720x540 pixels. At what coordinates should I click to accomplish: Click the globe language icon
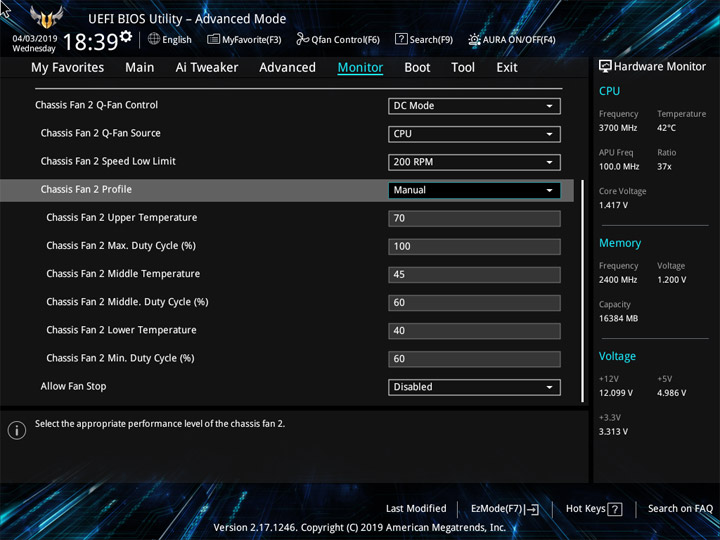coord(154,39)
